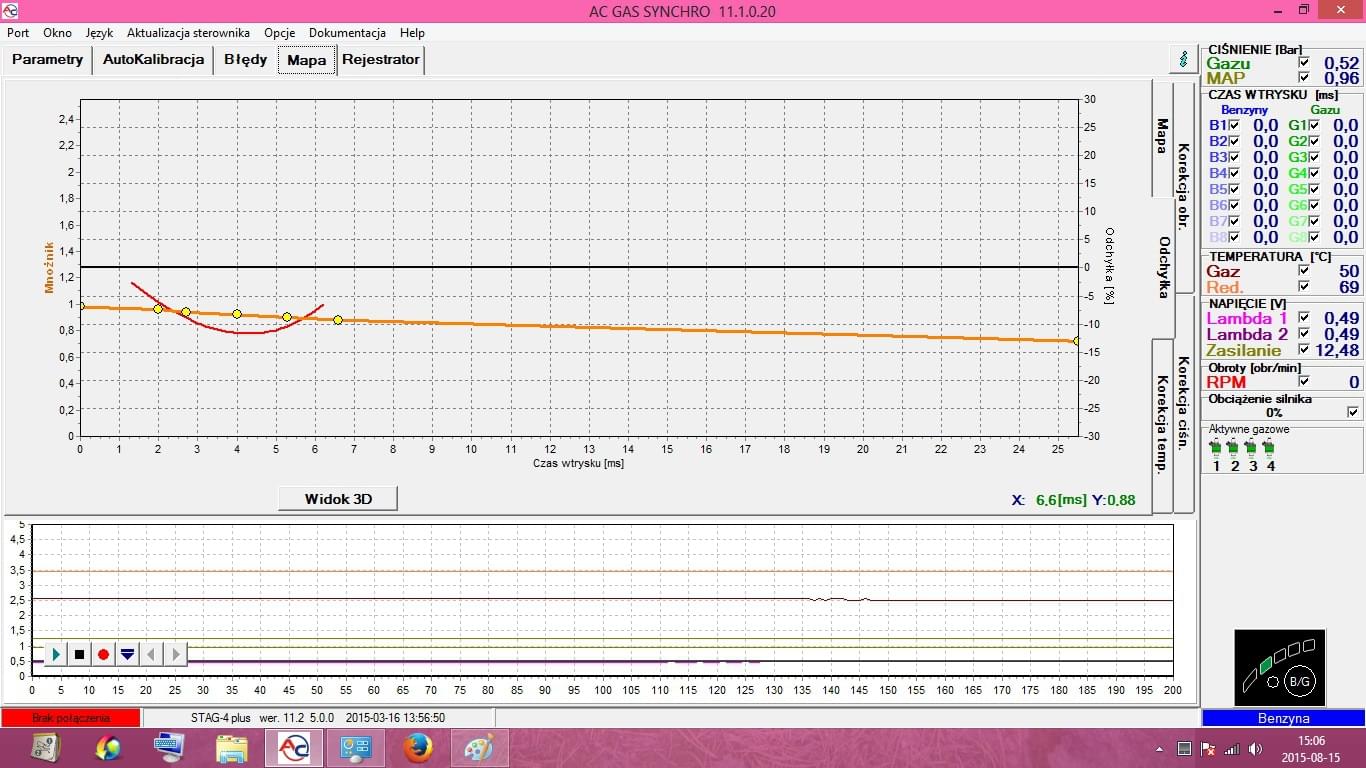Screen dimensions: 1366x768
Task: Toggle the B1 petrol injector checkbox
Action: 1234,125
